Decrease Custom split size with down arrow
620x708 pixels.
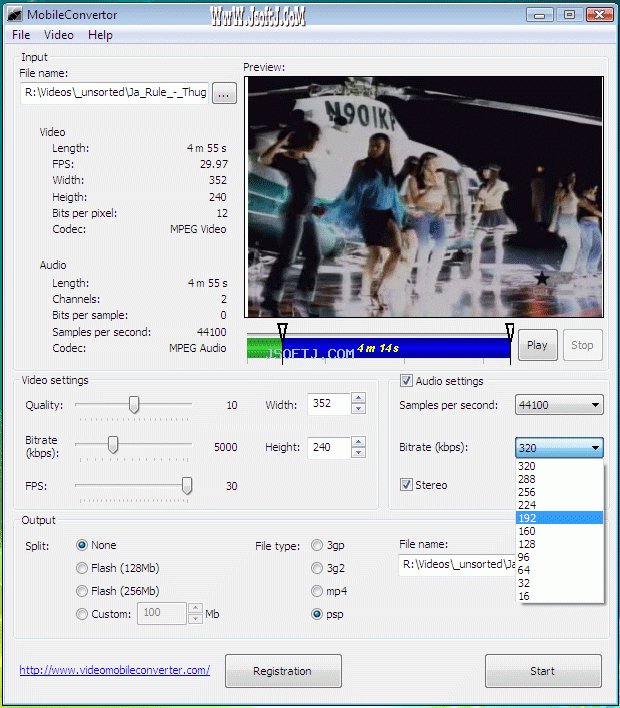(x=195, y=619)
